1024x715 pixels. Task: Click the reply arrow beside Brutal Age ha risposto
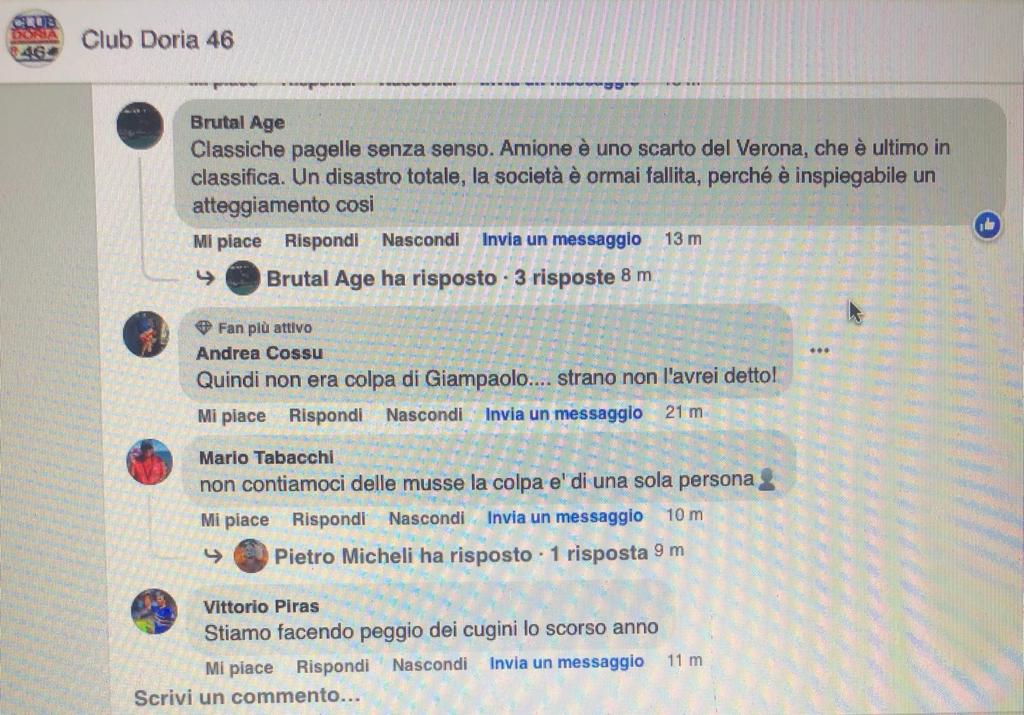205,278
